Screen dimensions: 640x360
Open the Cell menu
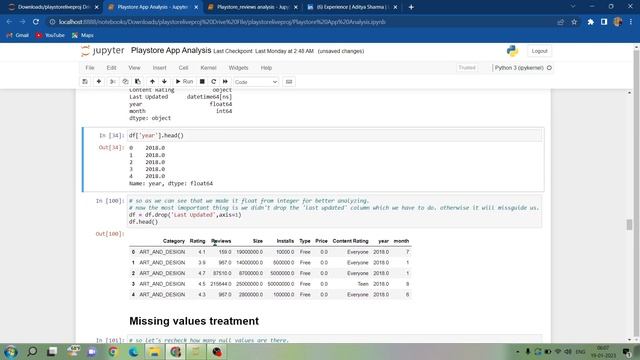183,68
